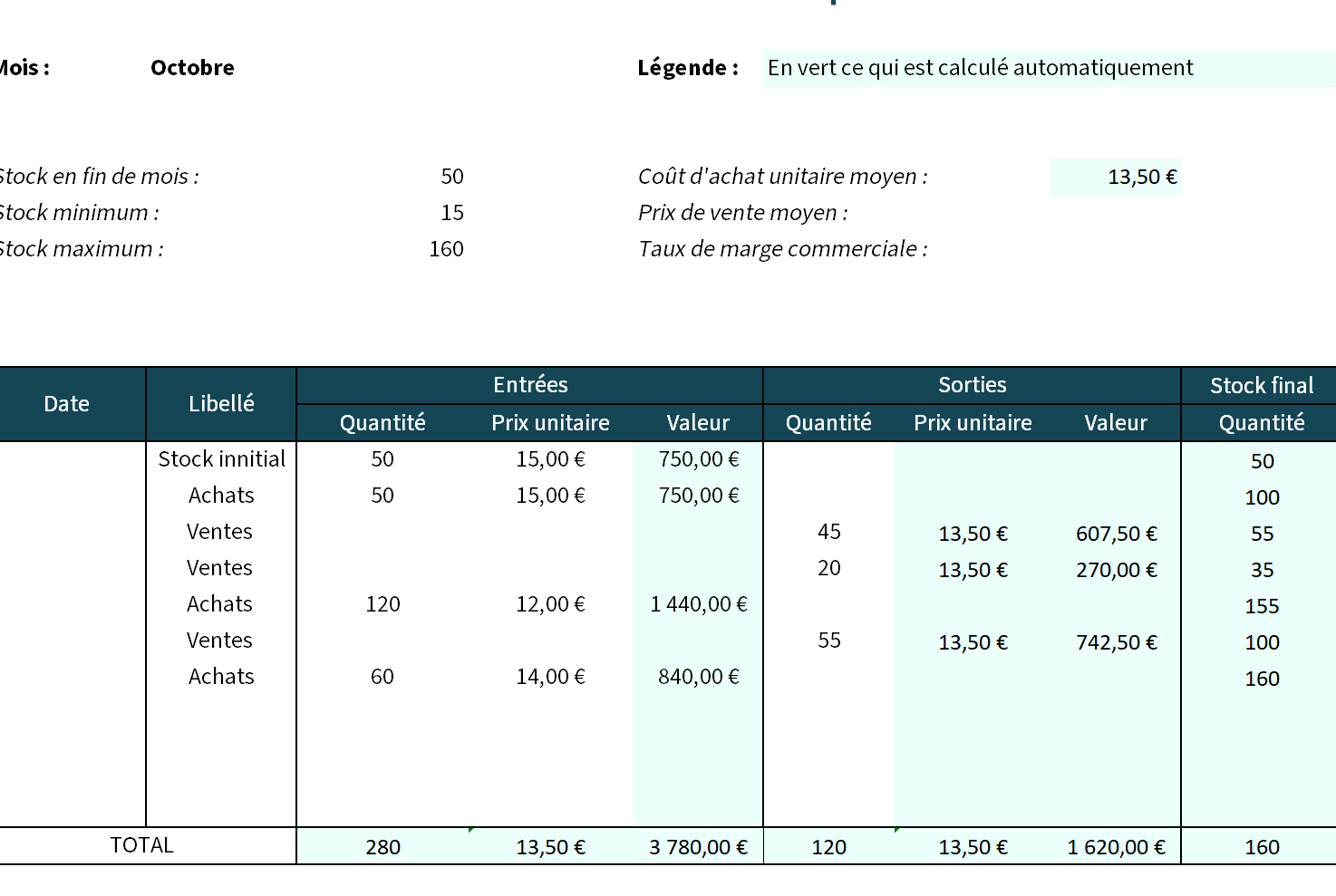
Task: Select the Stock minimum value 15
Action: tap(453, 212)
